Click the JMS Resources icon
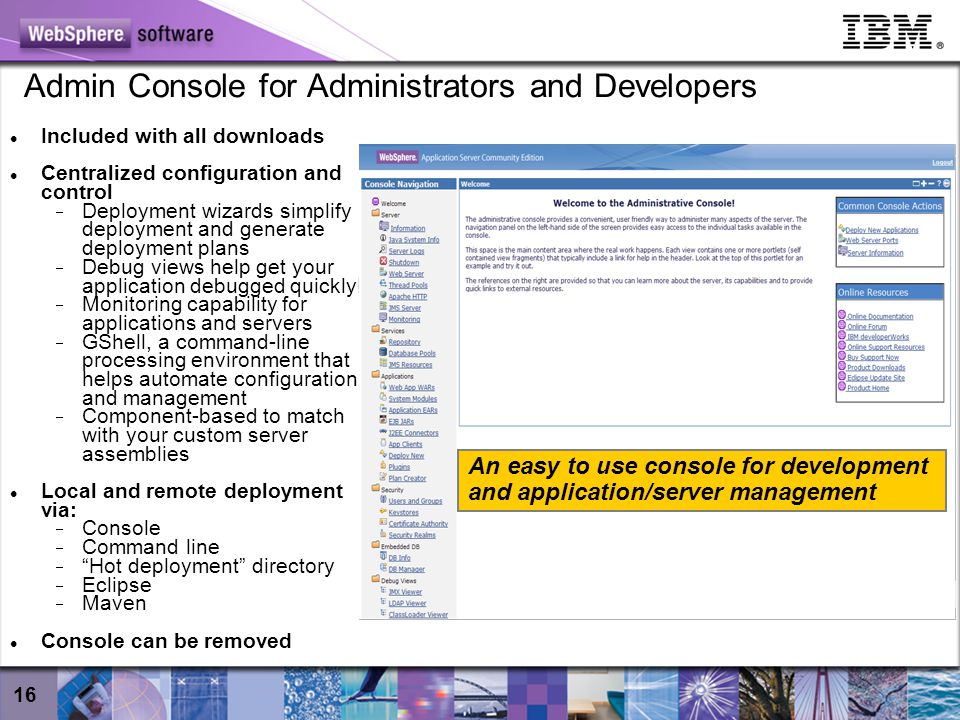Image resolution: width=960 pixels, height=720 pixels. (x=383, y=364)
